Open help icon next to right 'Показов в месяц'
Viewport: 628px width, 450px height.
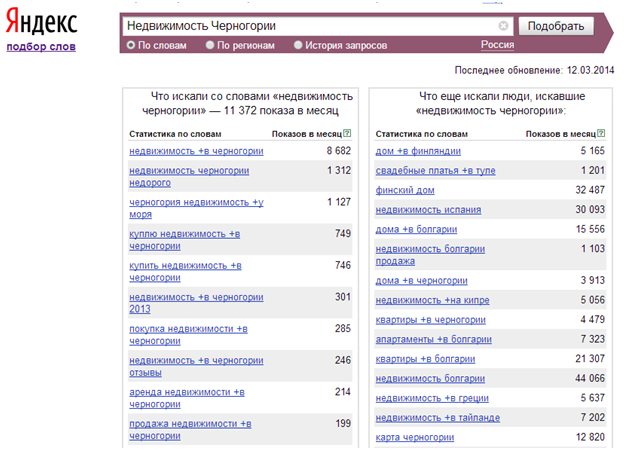[601, 133]
